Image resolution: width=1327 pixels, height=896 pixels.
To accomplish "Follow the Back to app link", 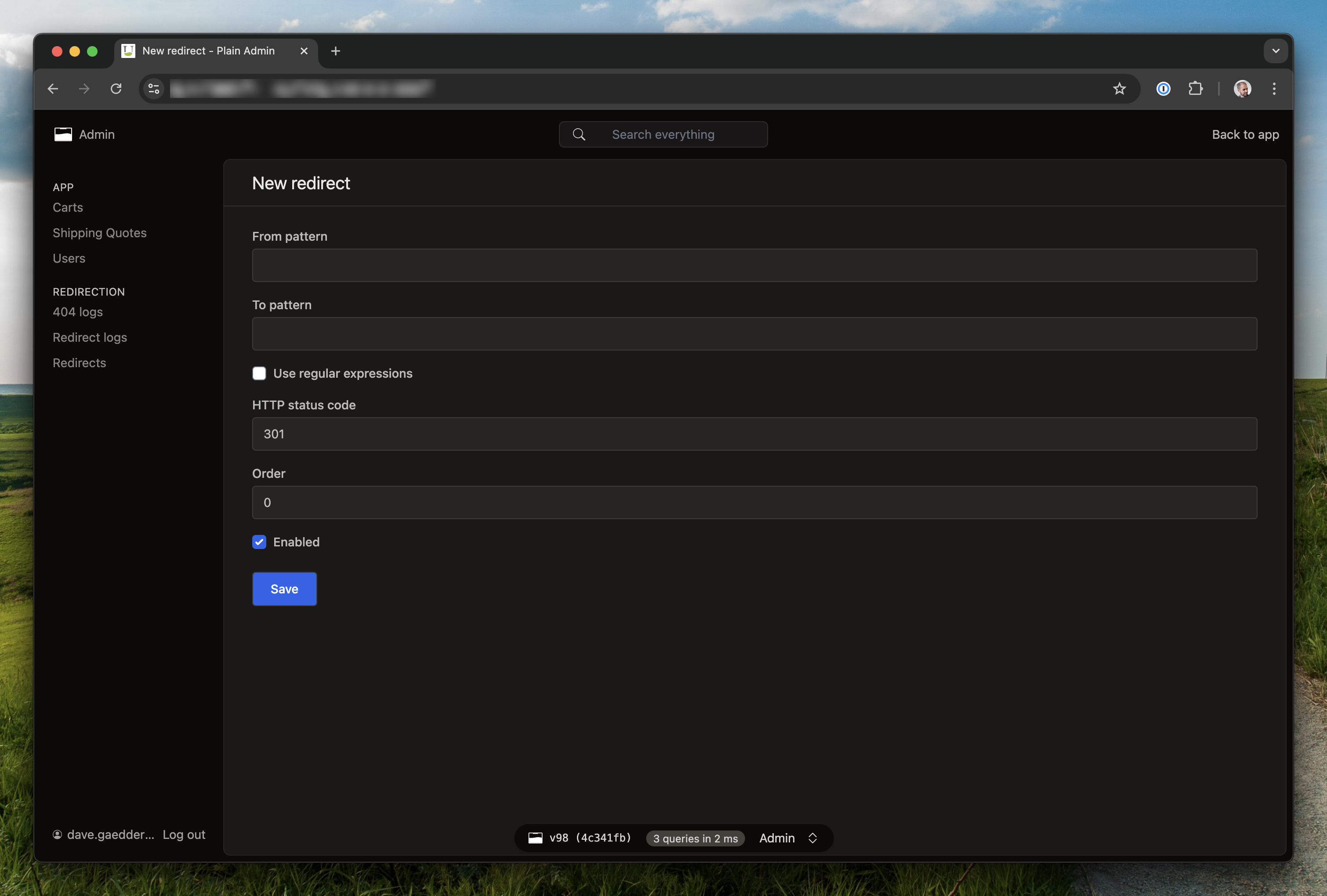I will (x=1245, y=135).
